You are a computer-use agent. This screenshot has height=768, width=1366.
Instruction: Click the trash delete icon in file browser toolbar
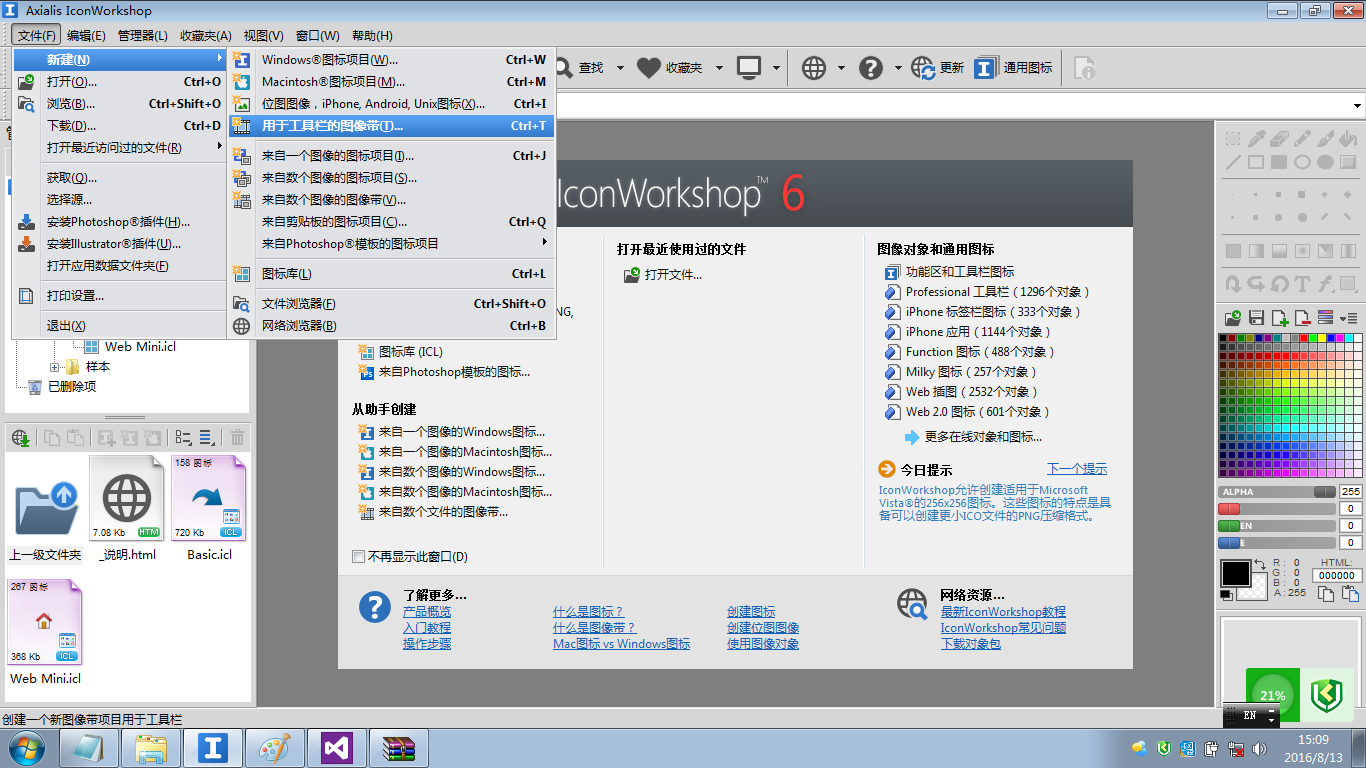tap(237, 438)
